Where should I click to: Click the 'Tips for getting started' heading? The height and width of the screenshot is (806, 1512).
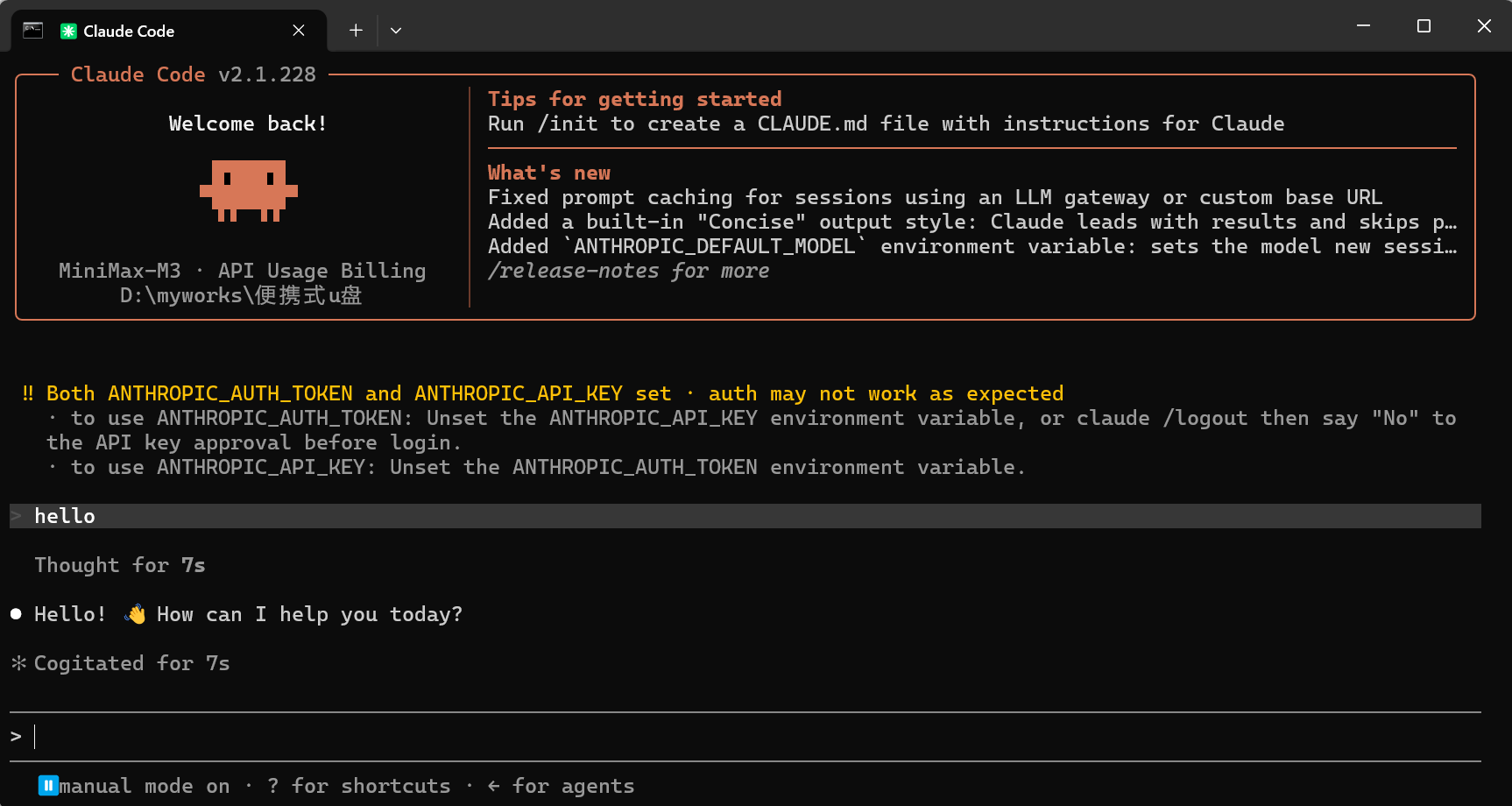point(635,99)
